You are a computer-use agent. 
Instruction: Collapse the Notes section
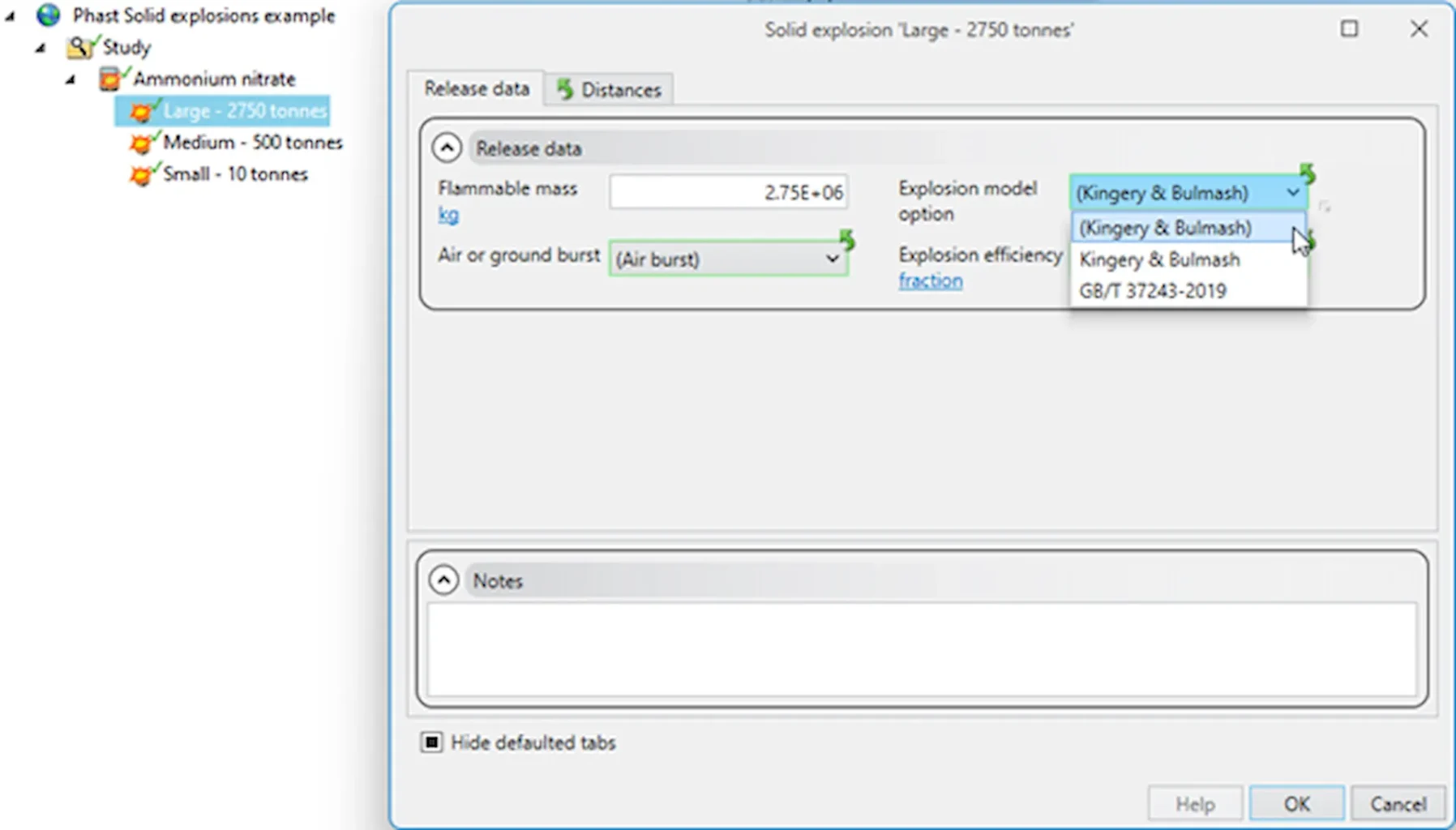click(443, 580)
